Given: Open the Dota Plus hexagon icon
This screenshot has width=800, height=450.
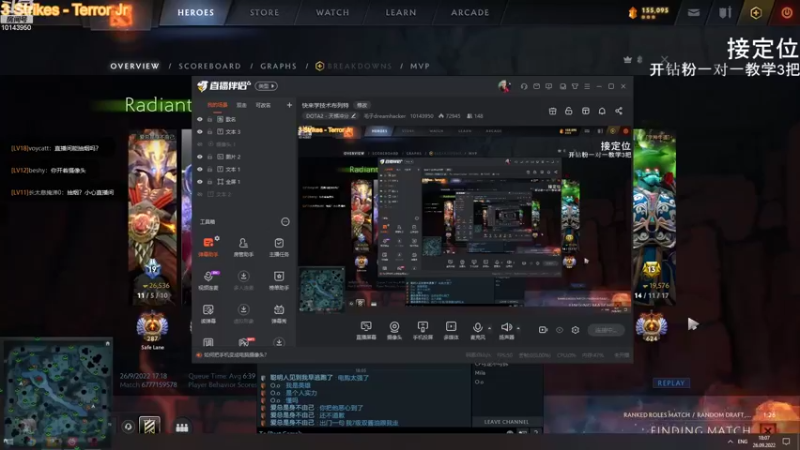Looking at the screenshot, I should coord(756,13).
